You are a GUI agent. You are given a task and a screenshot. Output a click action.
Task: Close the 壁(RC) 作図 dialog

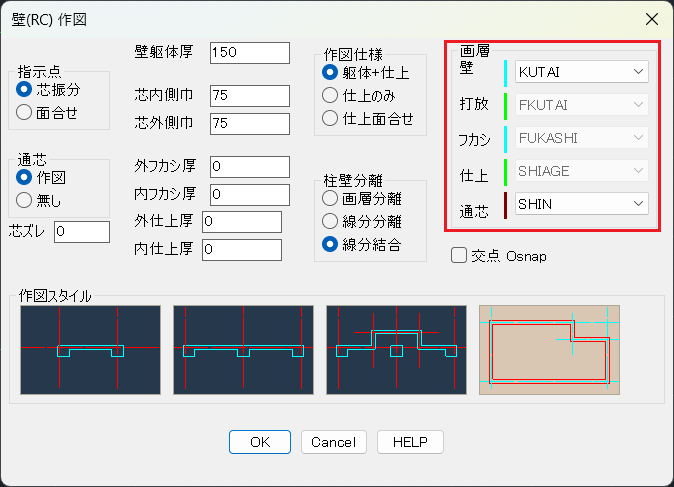pyautogui.click(x=652, y=19)
